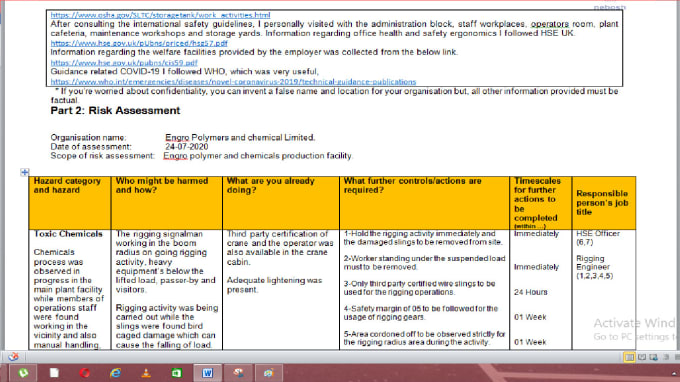Click 'Scope of risk assessment:' label
Screen dimensions: 680x382
(x=102, y=156)
